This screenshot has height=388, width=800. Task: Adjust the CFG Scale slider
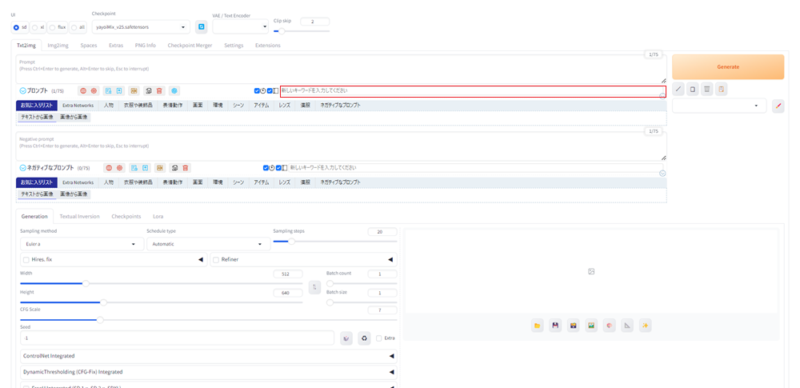[209, 320]
